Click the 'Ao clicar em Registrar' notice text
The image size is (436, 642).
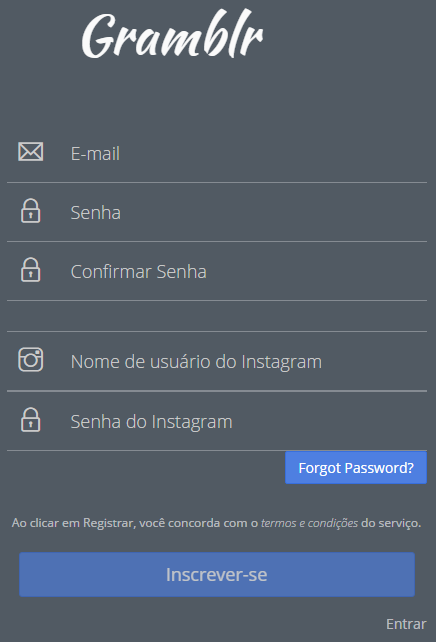(73, 523)
